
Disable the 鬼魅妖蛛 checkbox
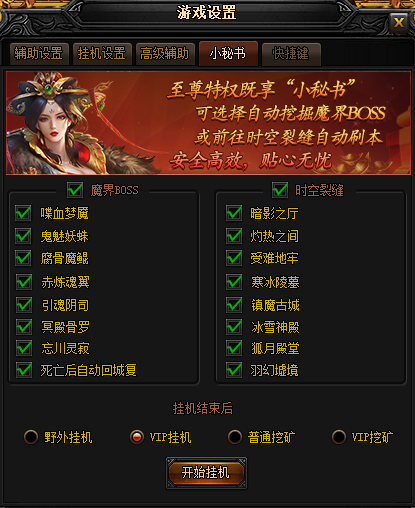[x=23, y=236]
